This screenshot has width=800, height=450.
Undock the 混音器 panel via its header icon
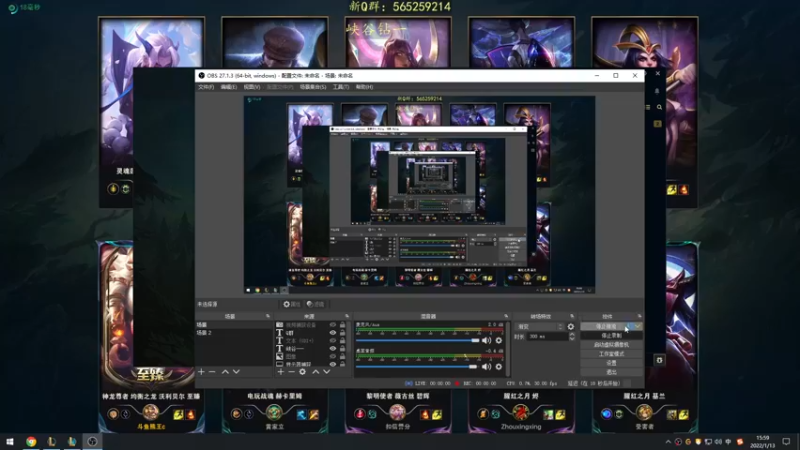pyautogui.click(x=506, y=316)
